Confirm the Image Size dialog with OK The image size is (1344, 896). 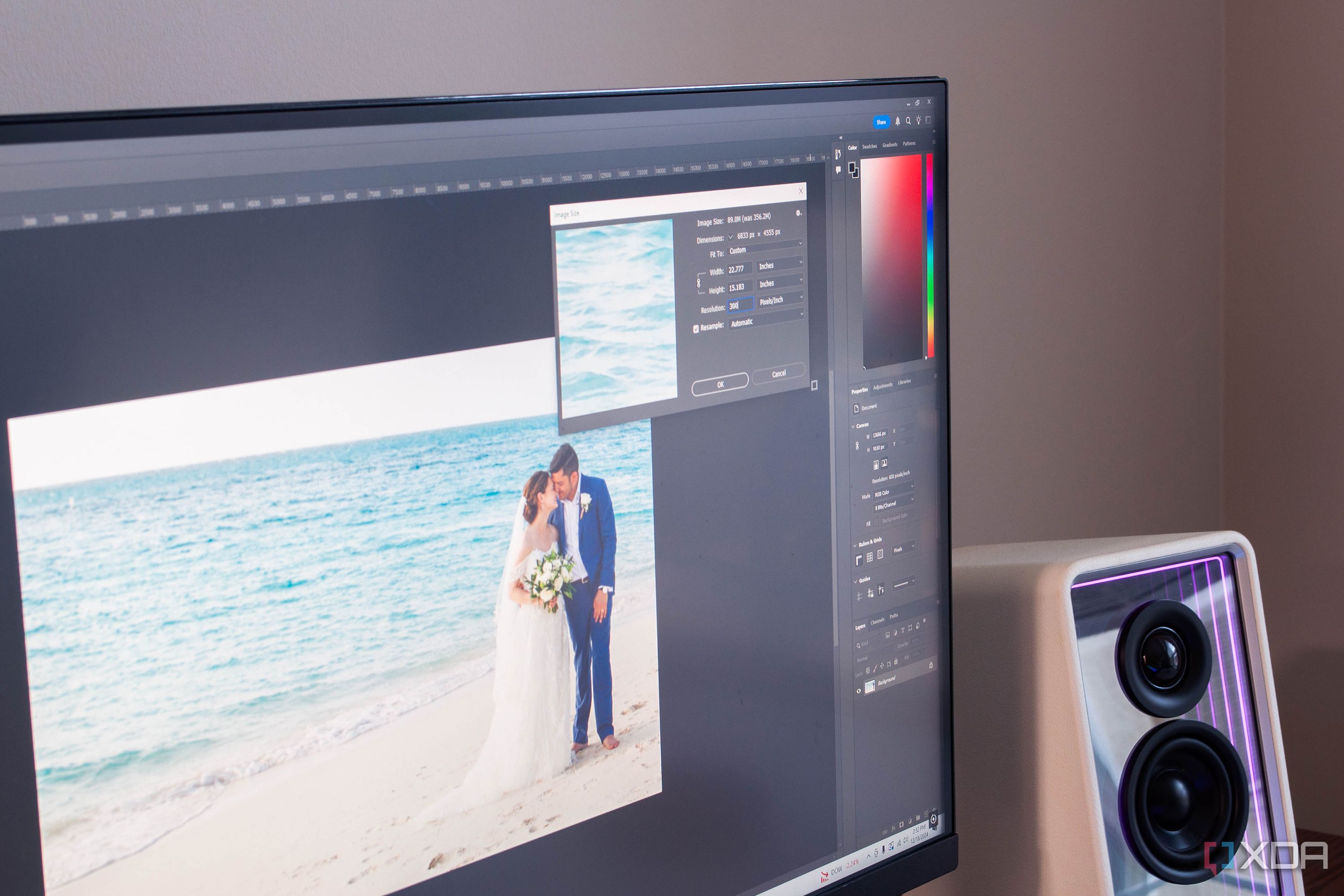[x=720, y=384]
